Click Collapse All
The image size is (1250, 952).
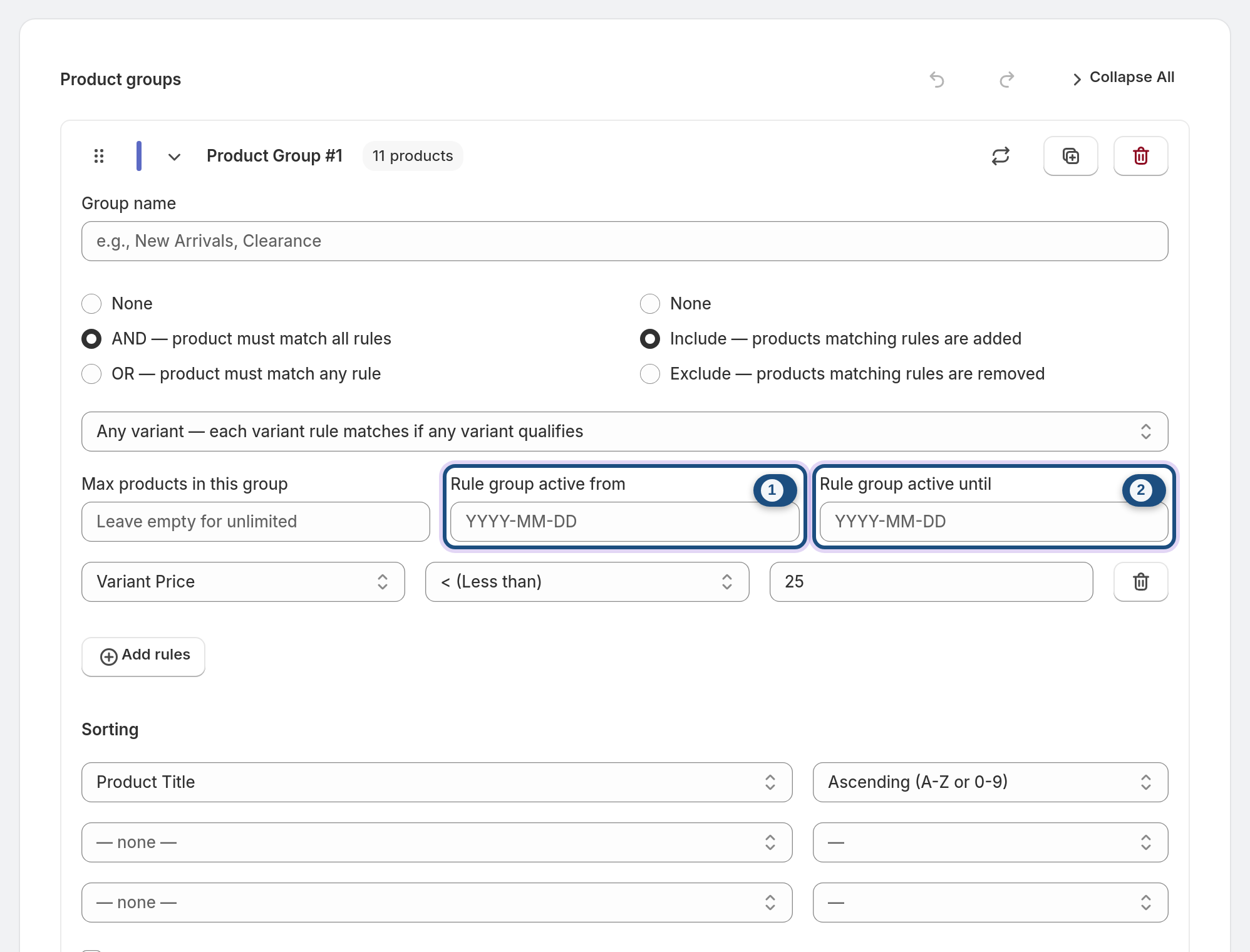[x=1123, y=78]
